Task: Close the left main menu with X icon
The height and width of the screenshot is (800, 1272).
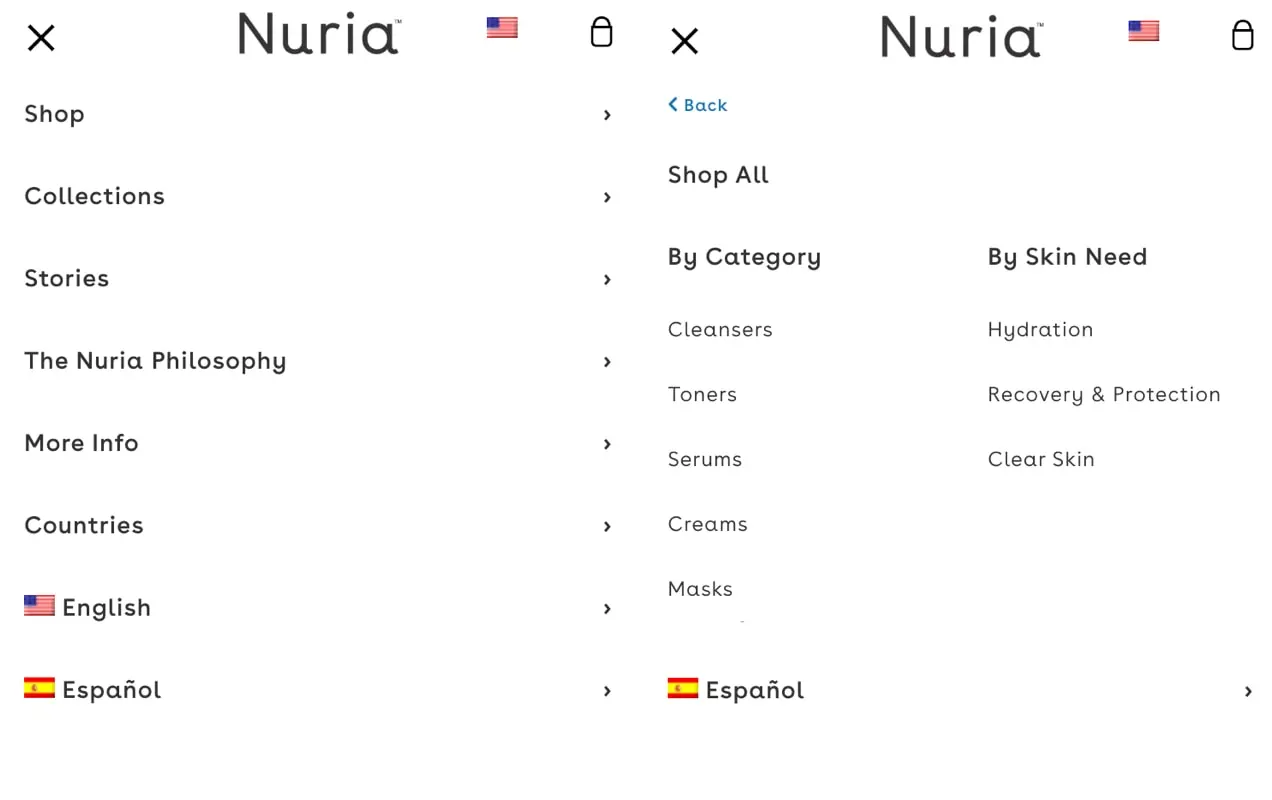Action: point(41,38)
